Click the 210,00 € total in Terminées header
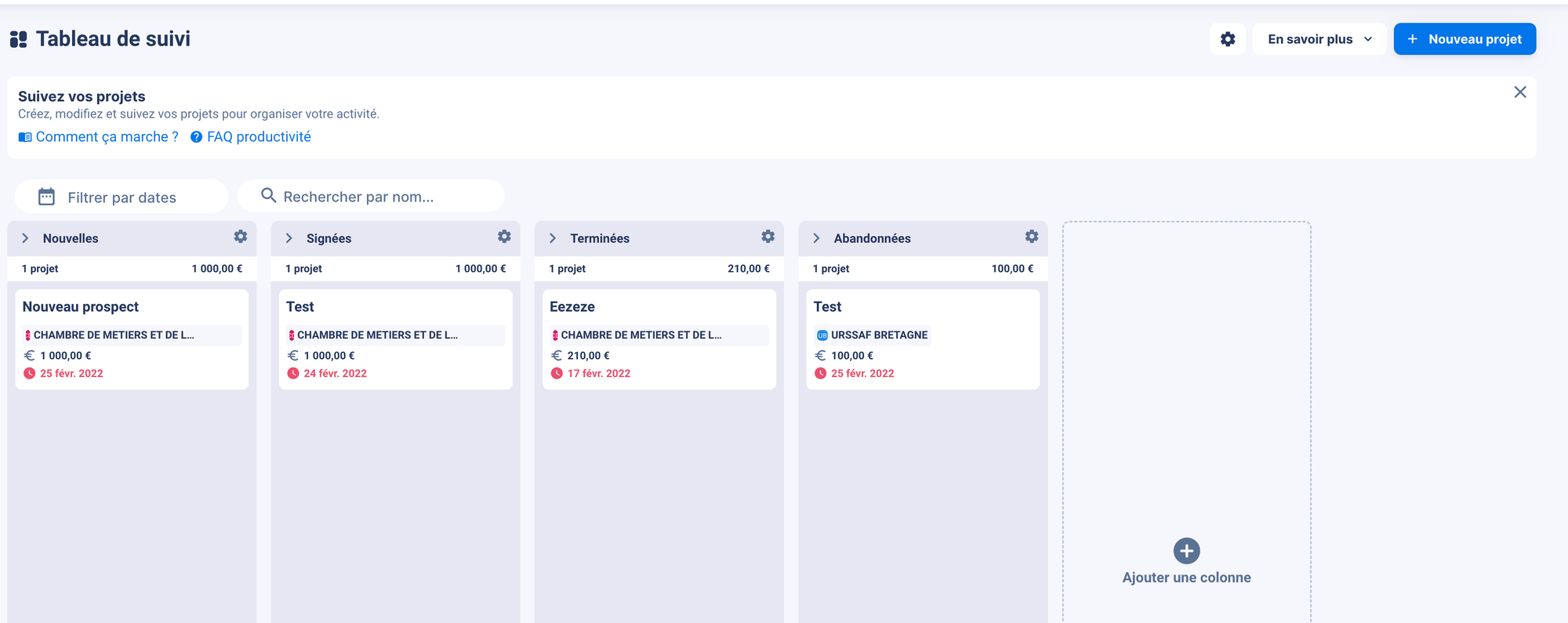The image size is (1568, 623). 749,269
